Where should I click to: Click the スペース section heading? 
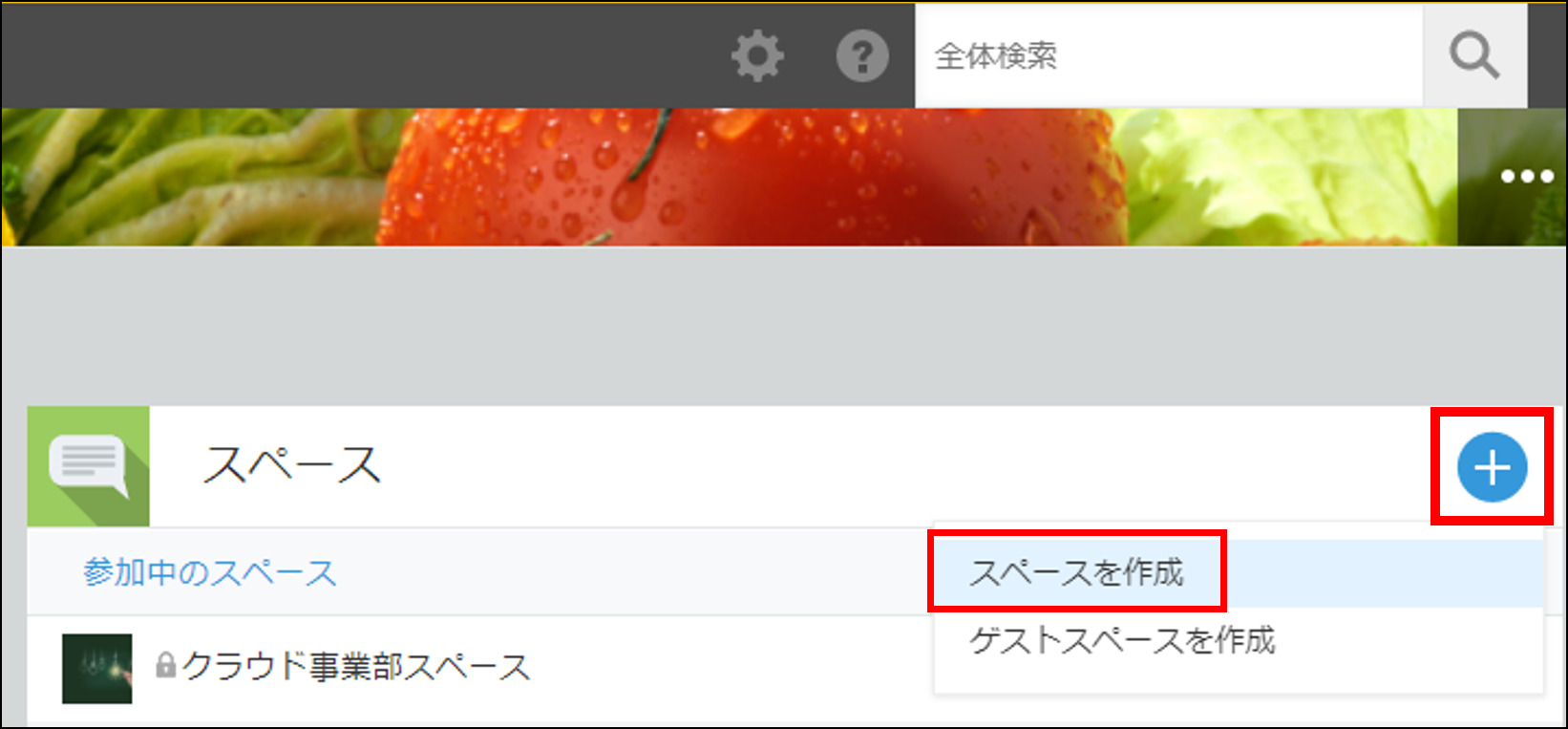[292, 465]
